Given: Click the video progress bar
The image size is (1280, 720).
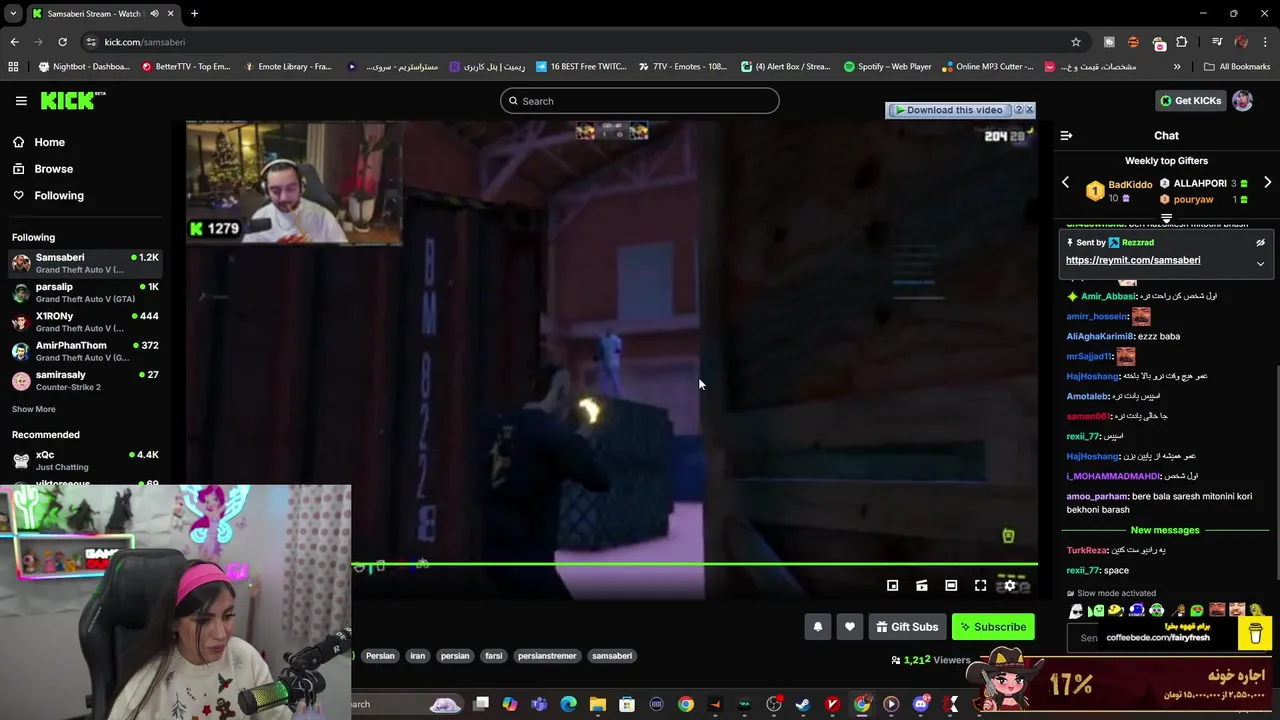Looking at the screenshot, I should click(x=694, y=564).
